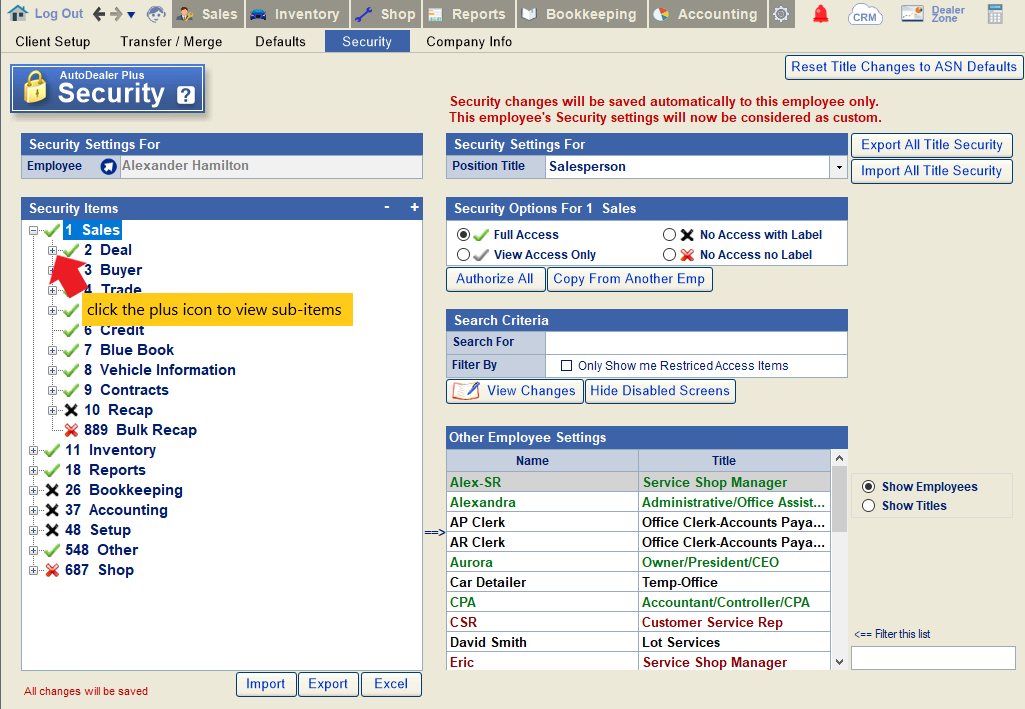Open the settings gear icon
Image resolution: width=1025 pixels, height=709 pixels.
tap(781, 14)
